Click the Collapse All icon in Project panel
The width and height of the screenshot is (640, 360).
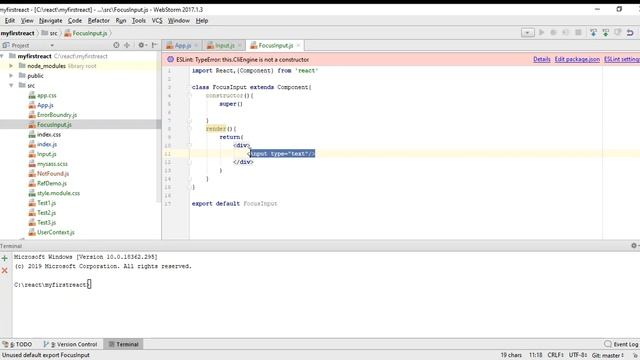tap(127, 45)
